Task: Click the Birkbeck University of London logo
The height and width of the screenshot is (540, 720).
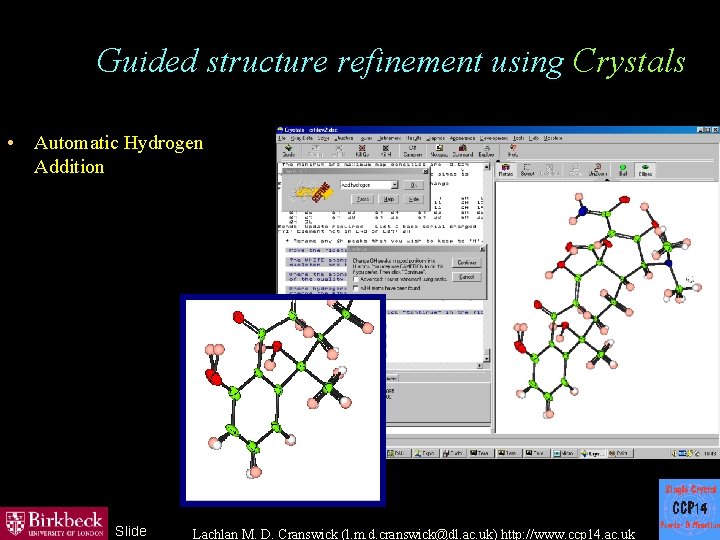Action: click(x=54, y=523)
